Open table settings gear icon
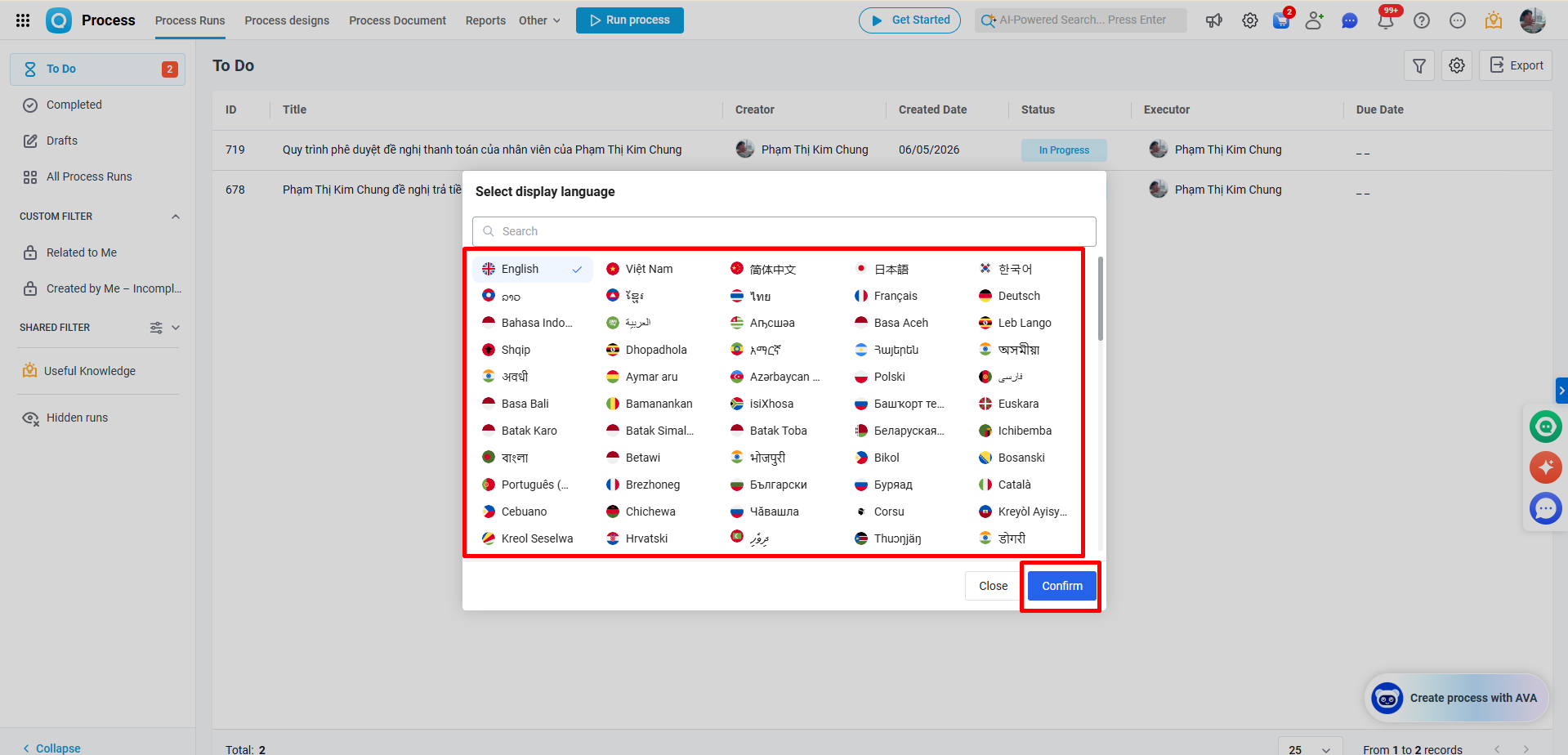 1457,65
